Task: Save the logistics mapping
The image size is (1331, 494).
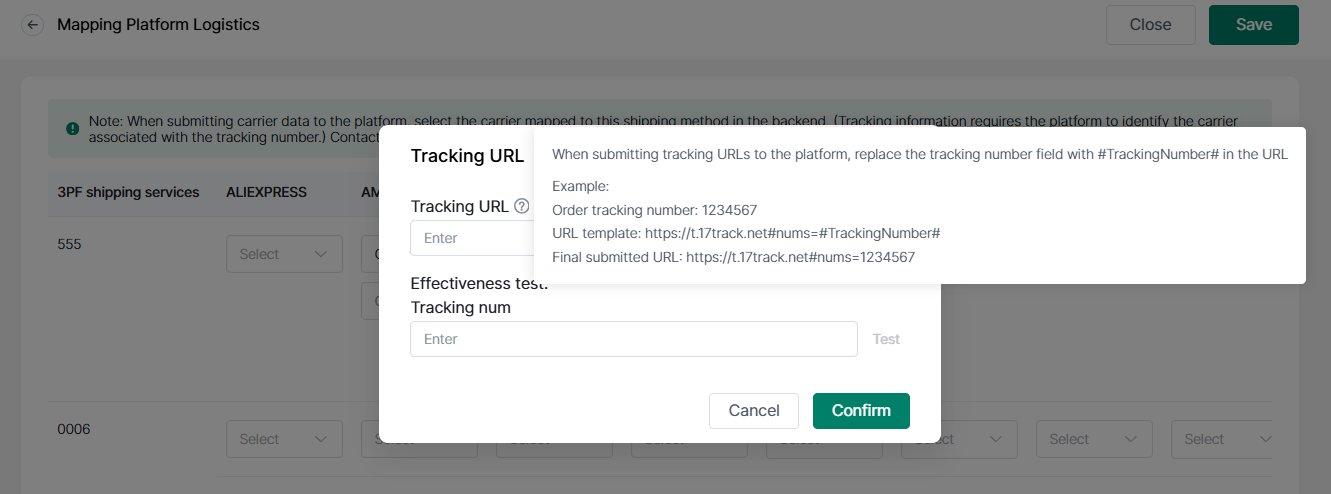Action: [1253, 25]
